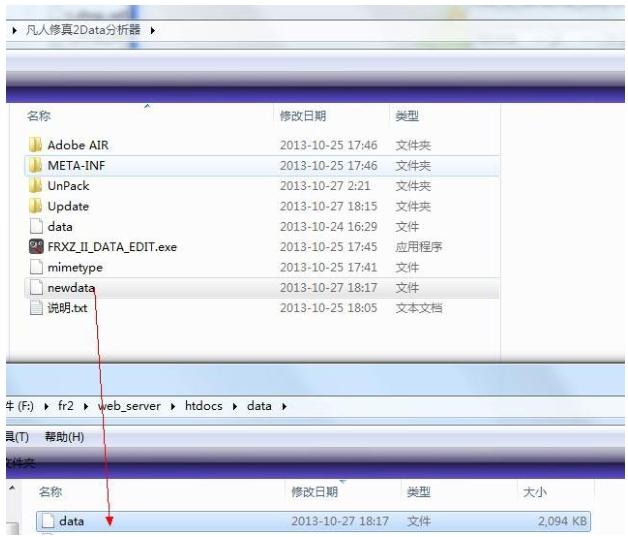
Task: Sort bottom window by 大小 column
Action: pos(535,492)
